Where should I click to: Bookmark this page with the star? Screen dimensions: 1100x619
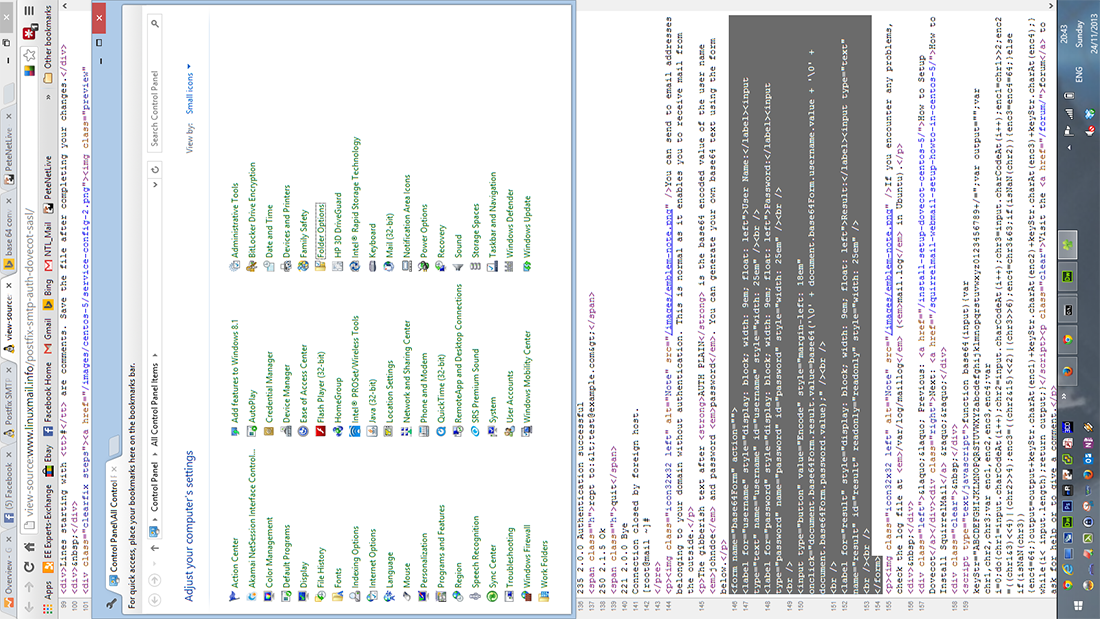click(x=29, y=53)
